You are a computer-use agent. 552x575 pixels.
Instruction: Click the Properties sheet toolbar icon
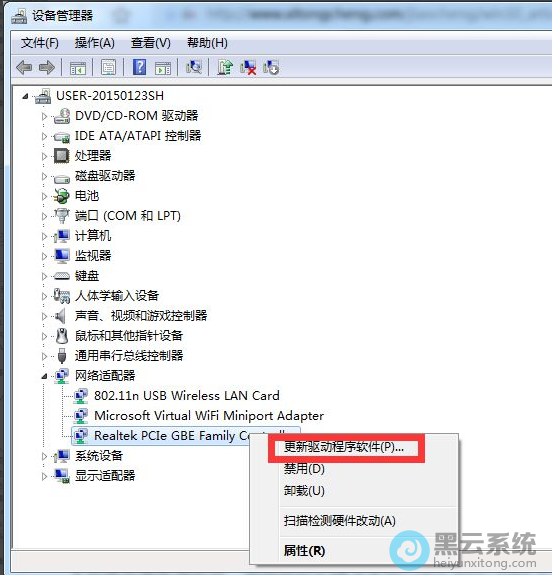(x=109, y=67)
